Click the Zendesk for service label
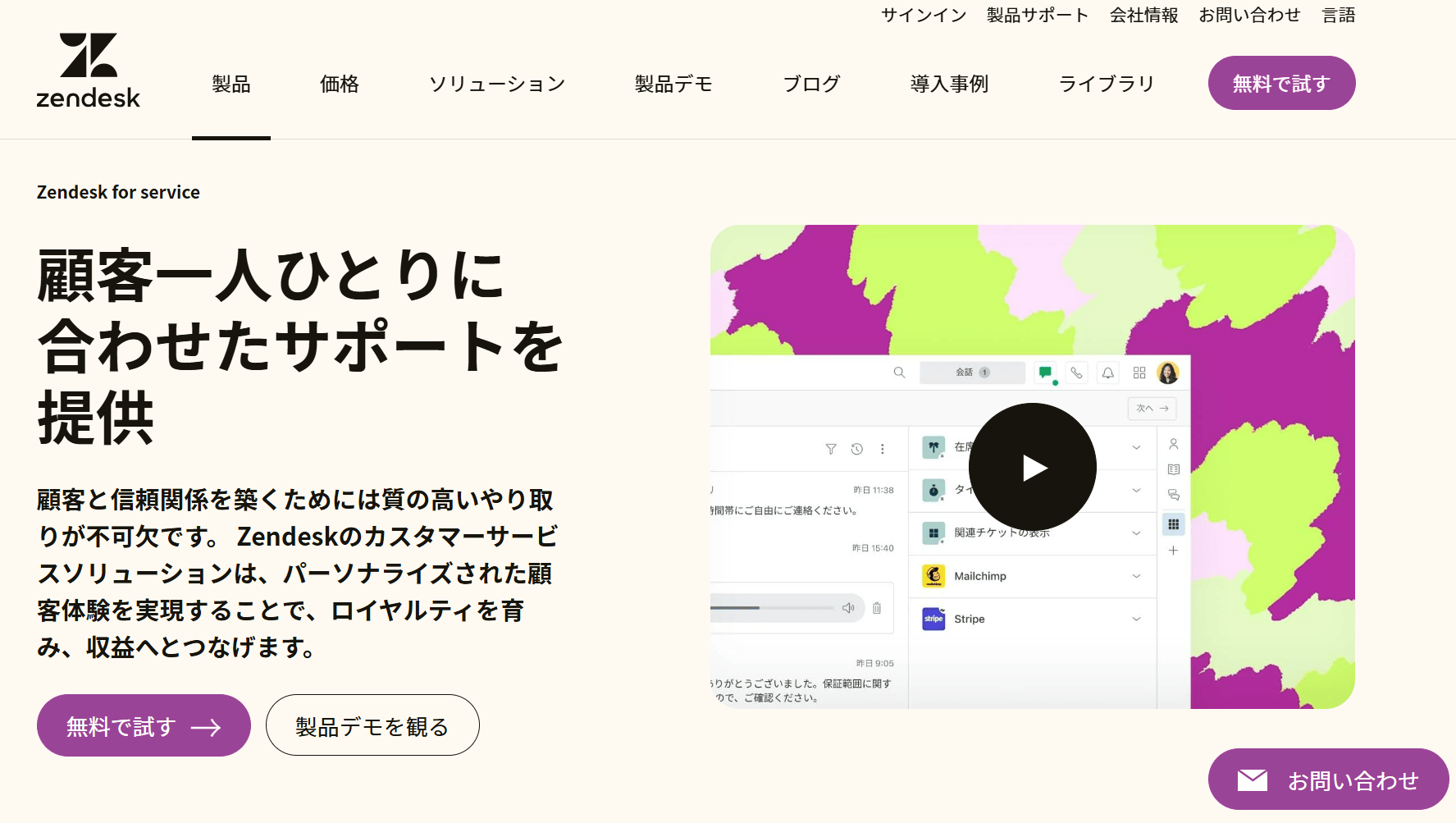The height and width of the screenshot is (823, 1456). click(118, 192)
